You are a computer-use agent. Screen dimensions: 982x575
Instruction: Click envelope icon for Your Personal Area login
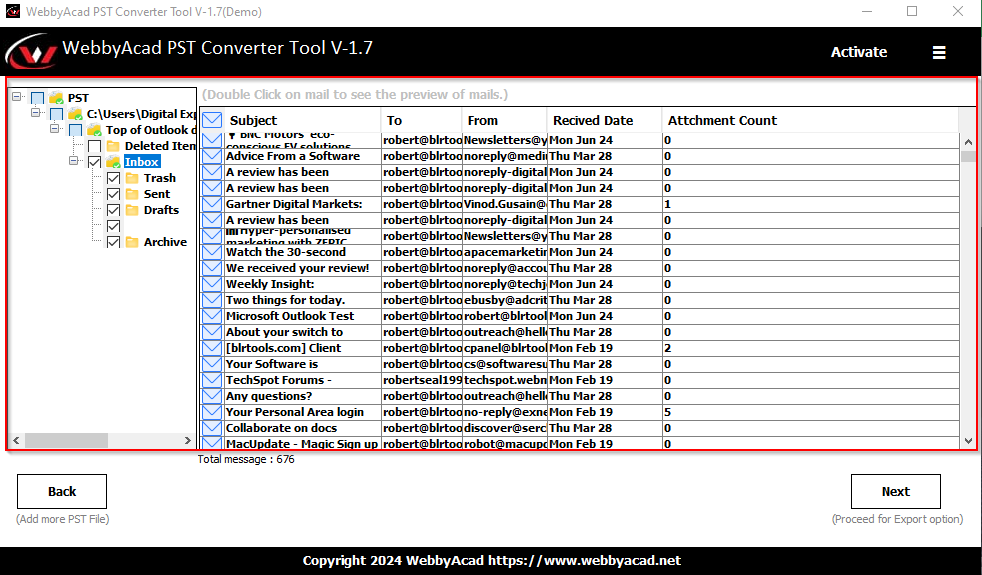(212, 412)
